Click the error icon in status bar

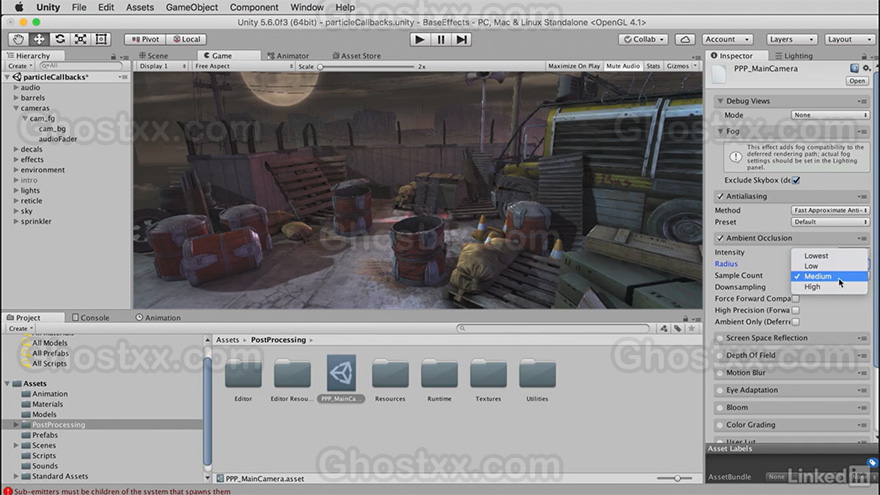pos(8,491)
